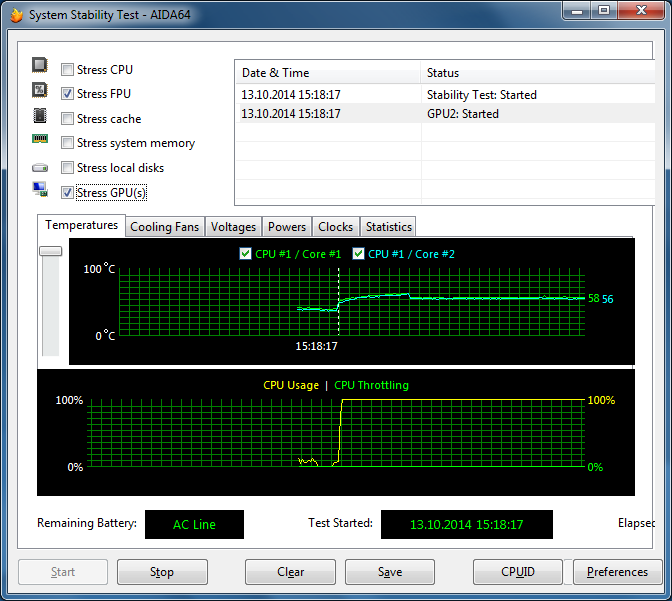Enable the Stress local disks checkbox

pyautogui.click(x=67, y=167)
